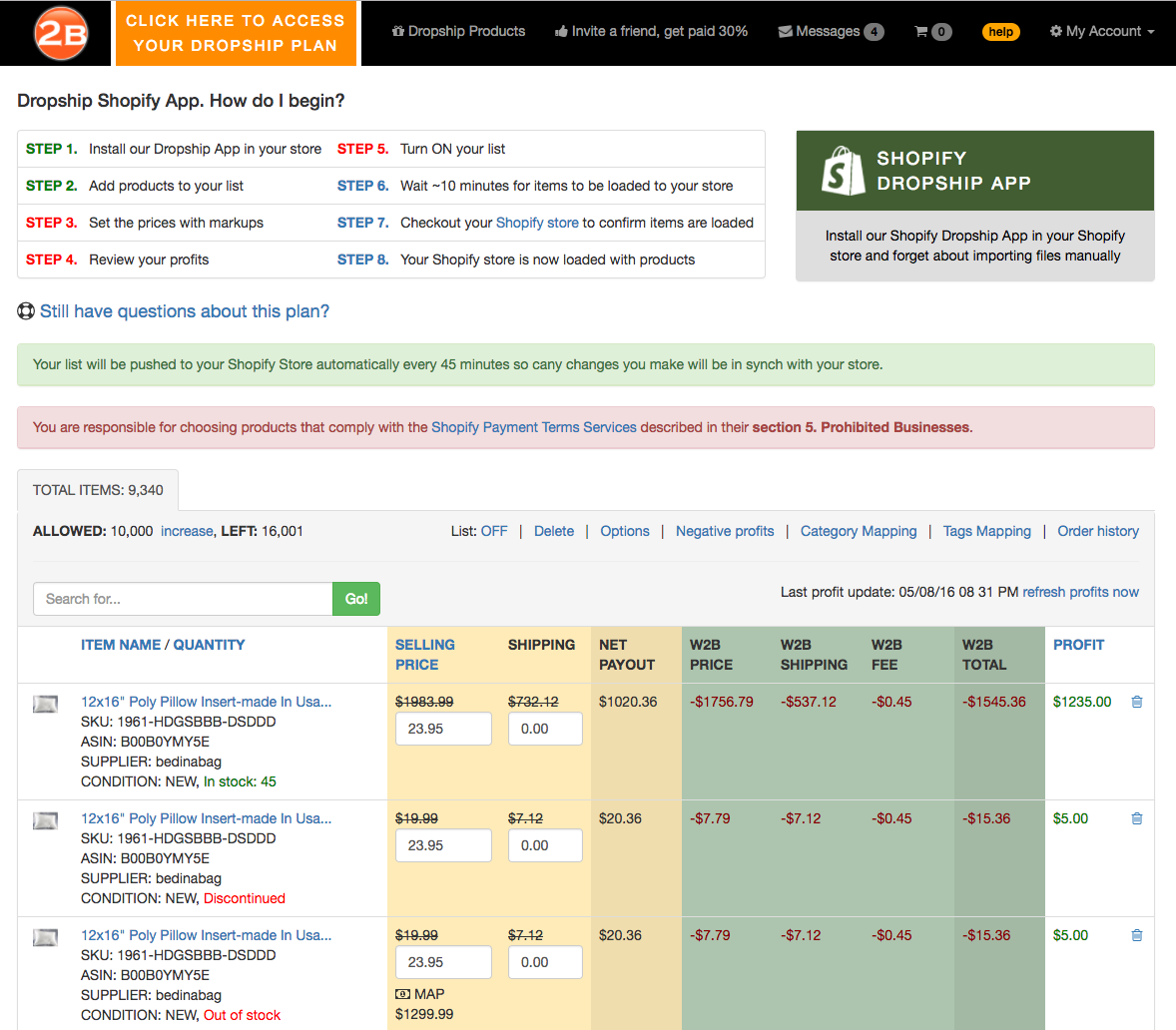Expand the My Account dropdown
This screenshot has width=1176, height=1030.
click(x=1102, y=31)
